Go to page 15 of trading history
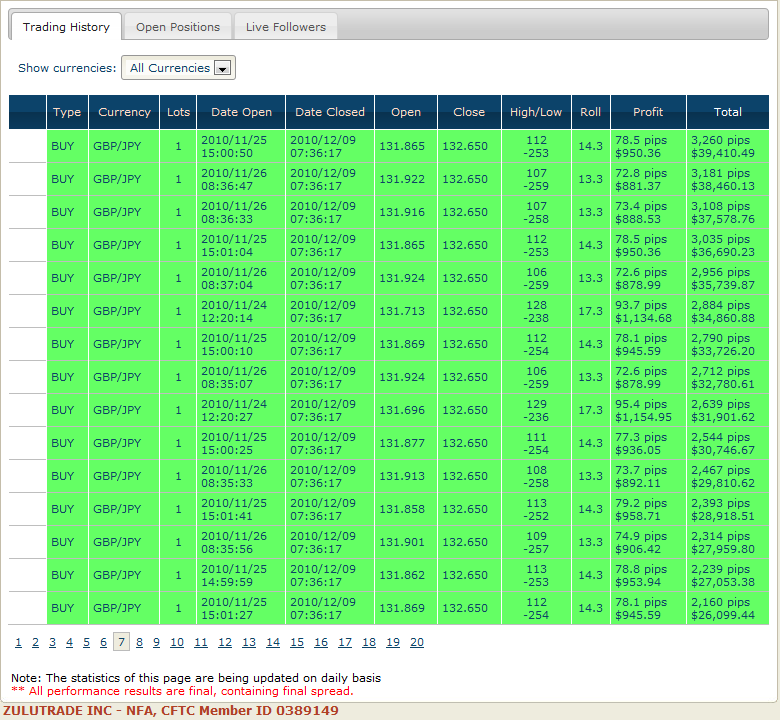This screenshot has width=780, height=720. pyautogui.click(x=297, y=642)
